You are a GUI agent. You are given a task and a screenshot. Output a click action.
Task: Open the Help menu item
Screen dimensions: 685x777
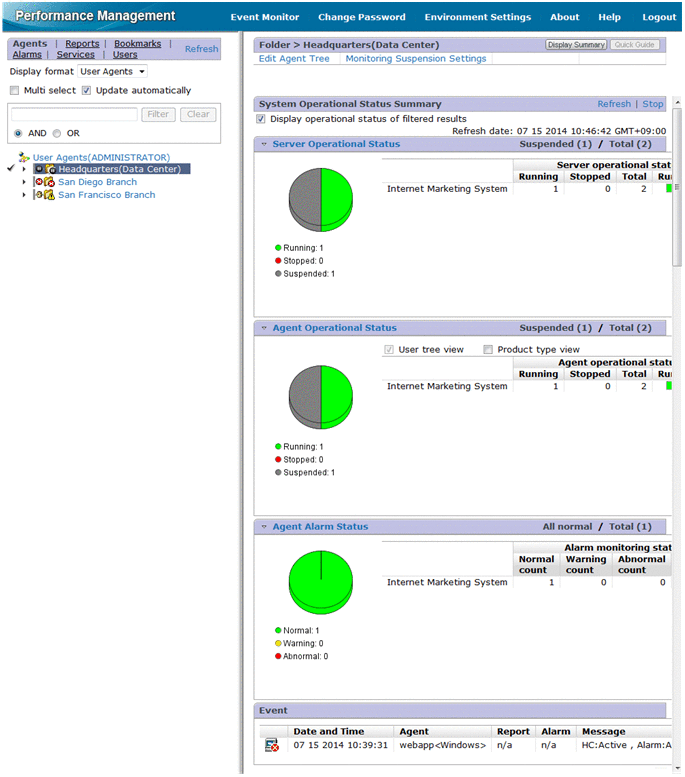610,17
